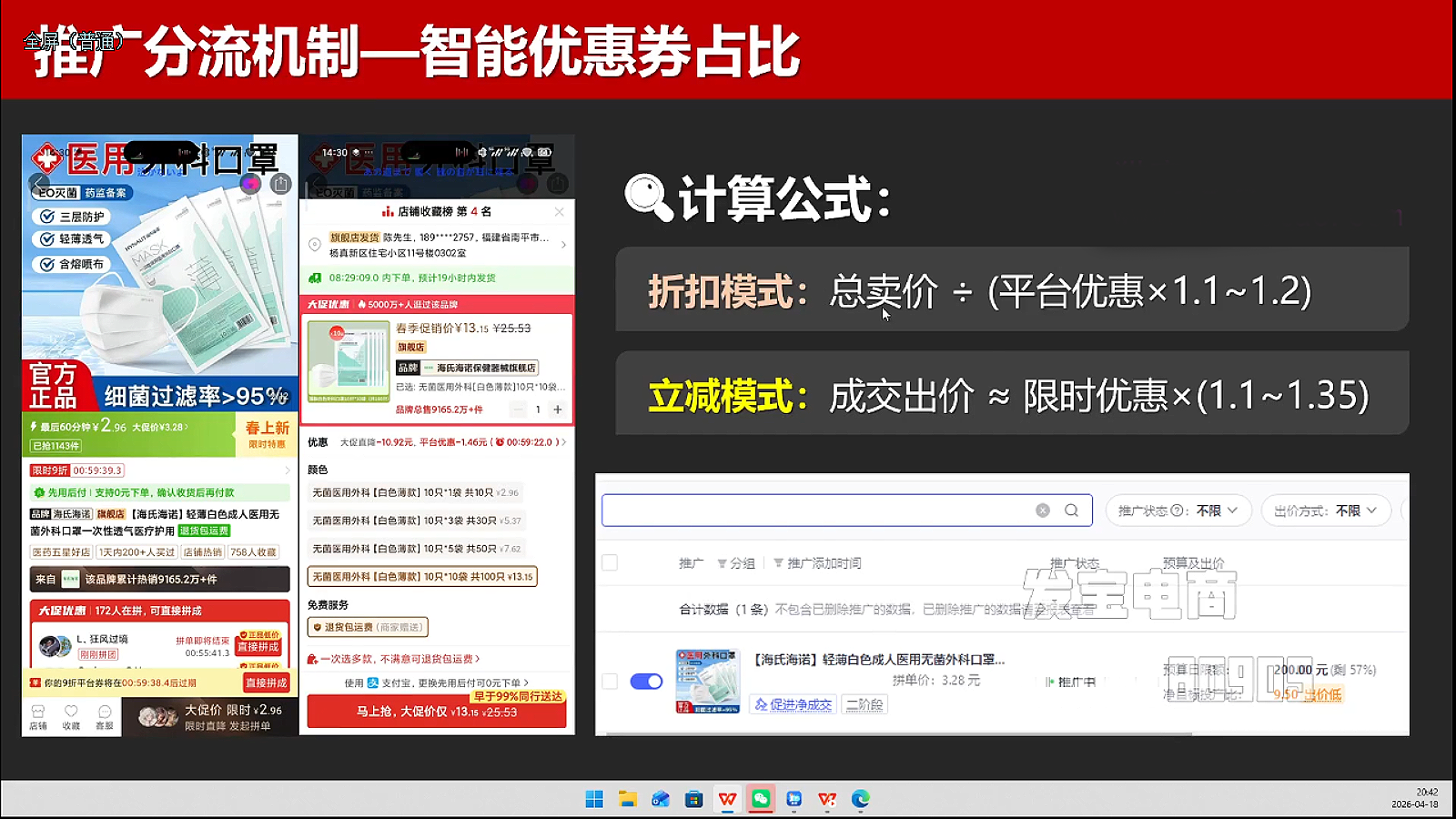Clear the search box with the X icon

(x=1043, y=511)
